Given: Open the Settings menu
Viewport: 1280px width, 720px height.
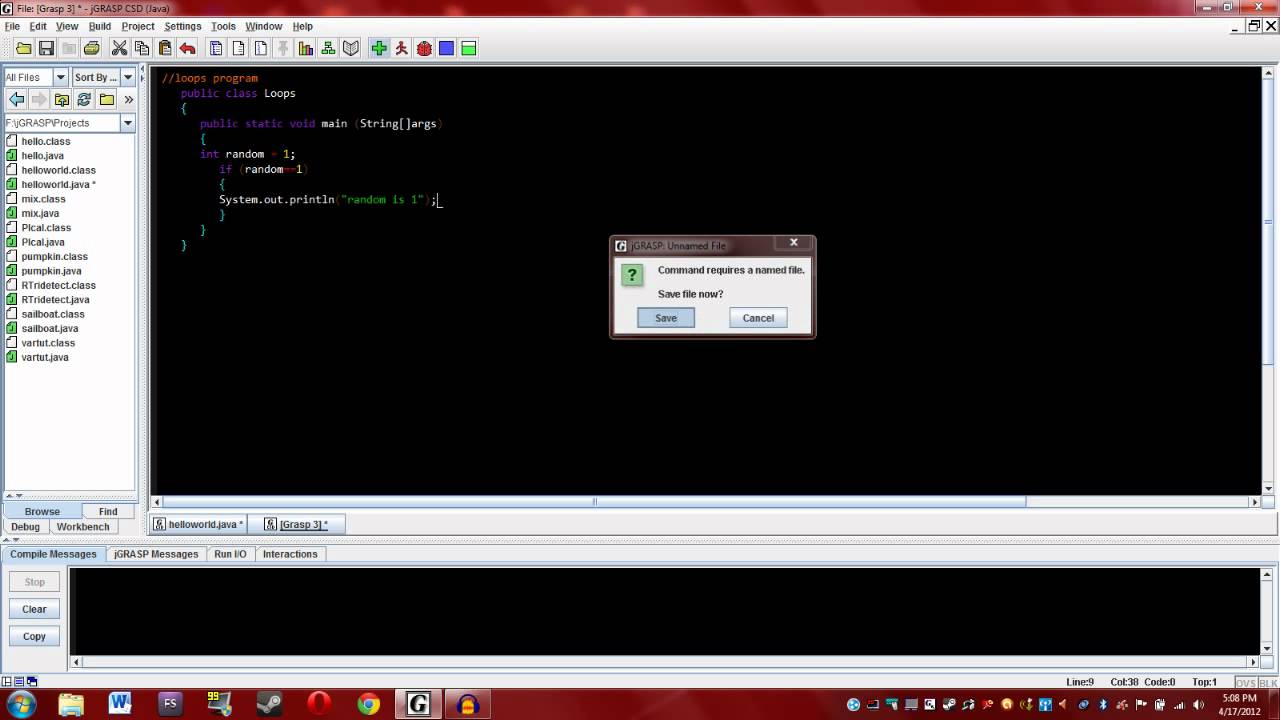Looking at the screenshot, I should [x=183, y=26].
